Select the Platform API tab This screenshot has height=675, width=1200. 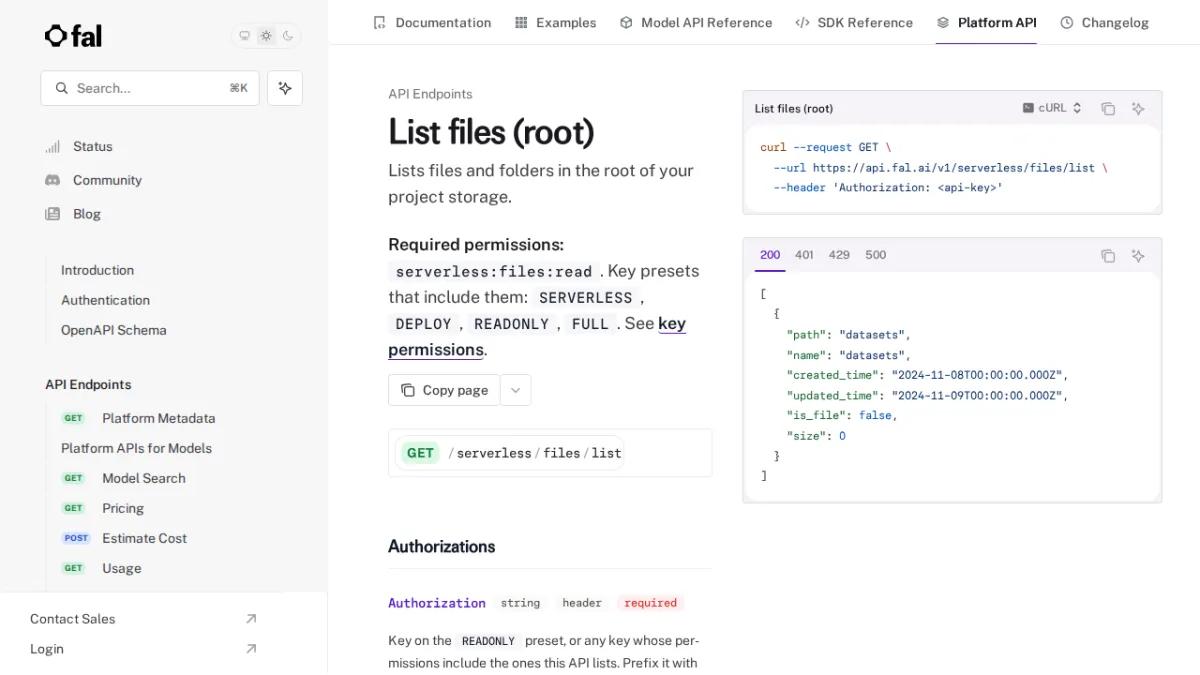[986, 22]
